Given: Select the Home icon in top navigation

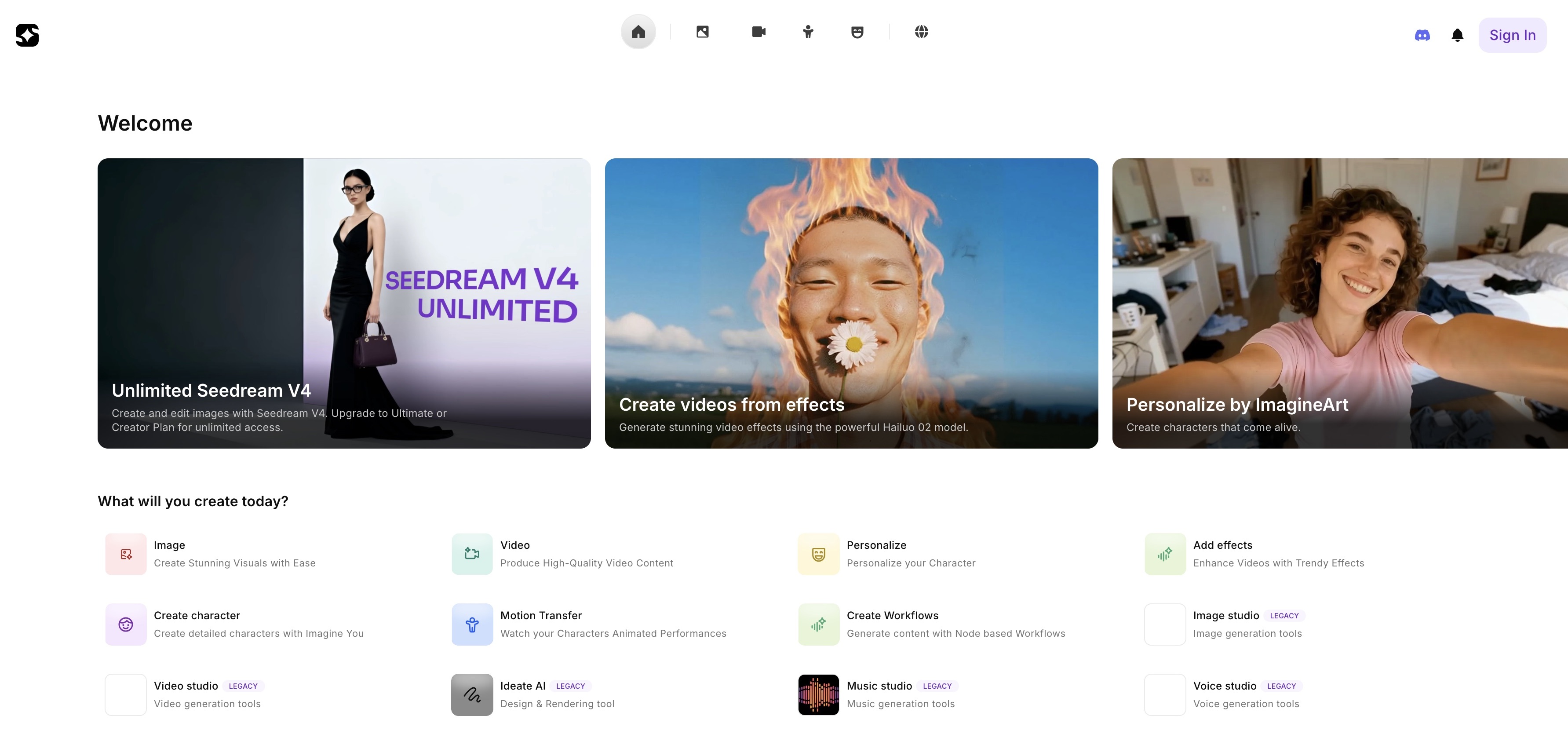Looking at the screenshot, I should point(638,32).
